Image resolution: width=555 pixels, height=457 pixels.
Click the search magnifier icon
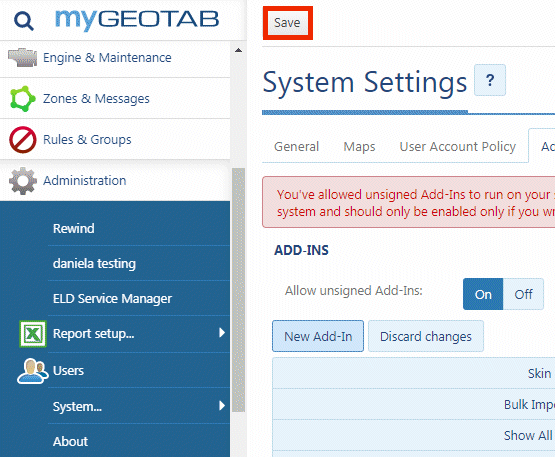click(x=24, y=21)
